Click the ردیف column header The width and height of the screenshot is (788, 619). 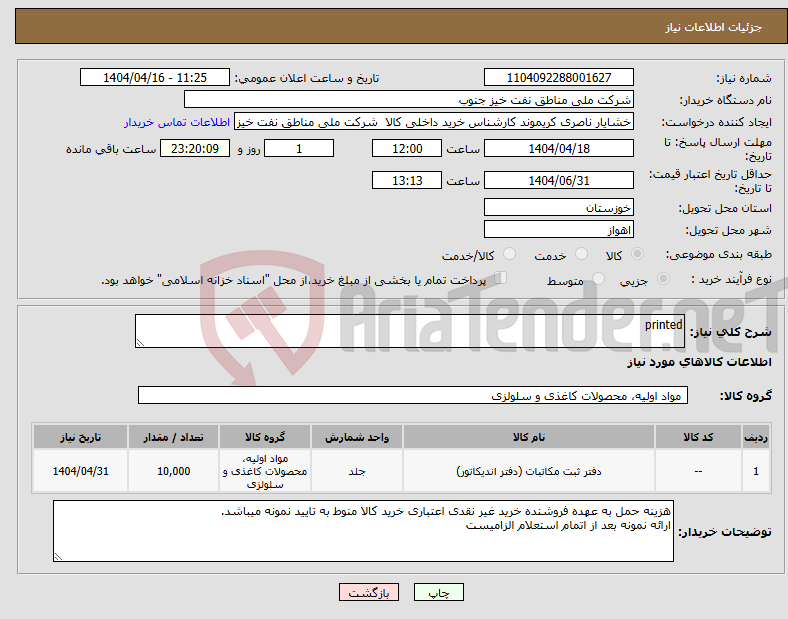[x=756, y=437]
